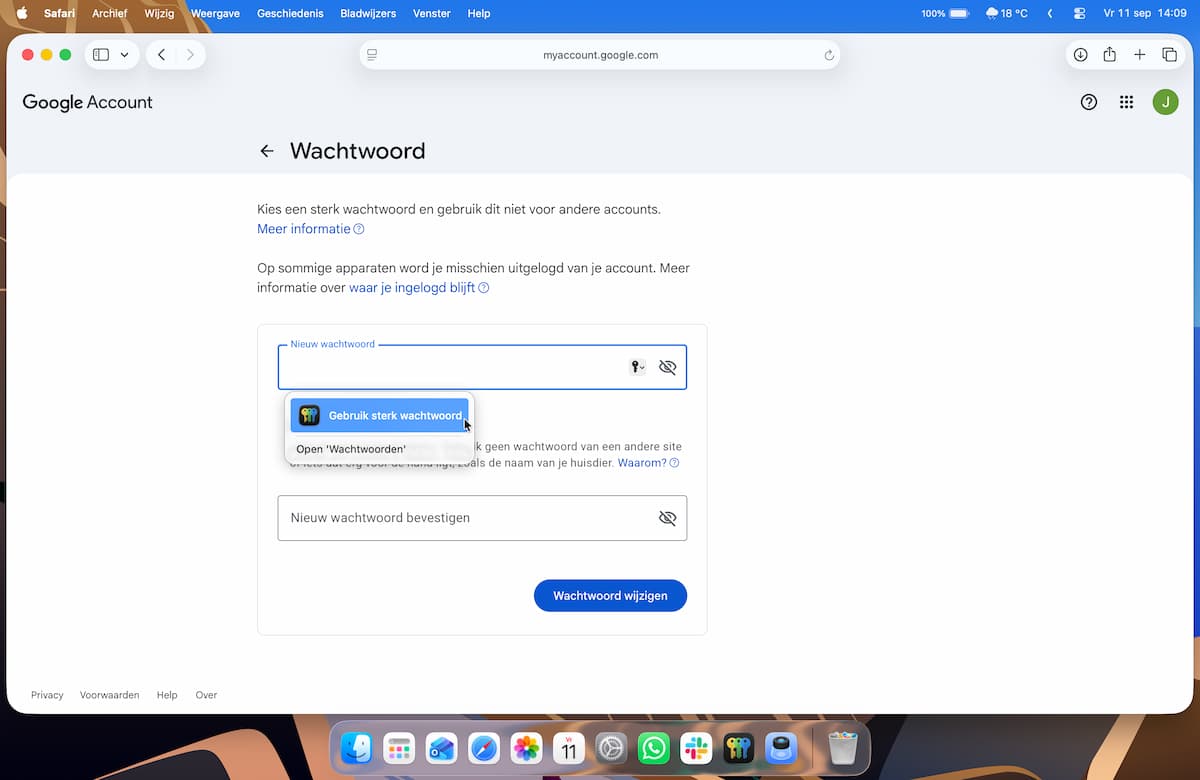Image resolution: width=1200 pixels, height=780 pixels.
Task: Click Wachtwoord wijzigen button
Action: point(610,596)
